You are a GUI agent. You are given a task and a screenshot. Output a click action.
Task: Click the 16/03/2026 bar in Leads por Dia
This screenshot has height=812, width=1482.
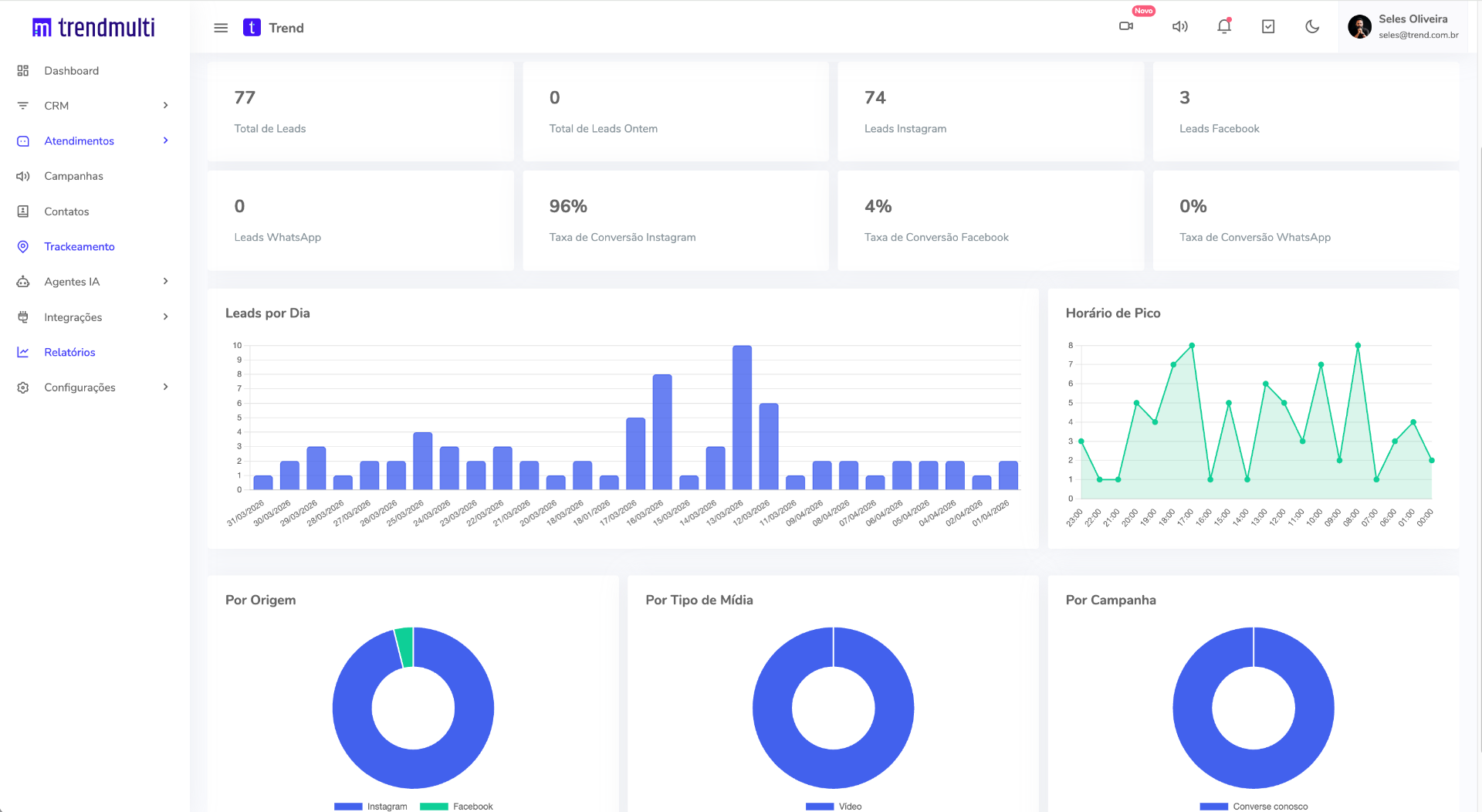click(x=662, y=432)
